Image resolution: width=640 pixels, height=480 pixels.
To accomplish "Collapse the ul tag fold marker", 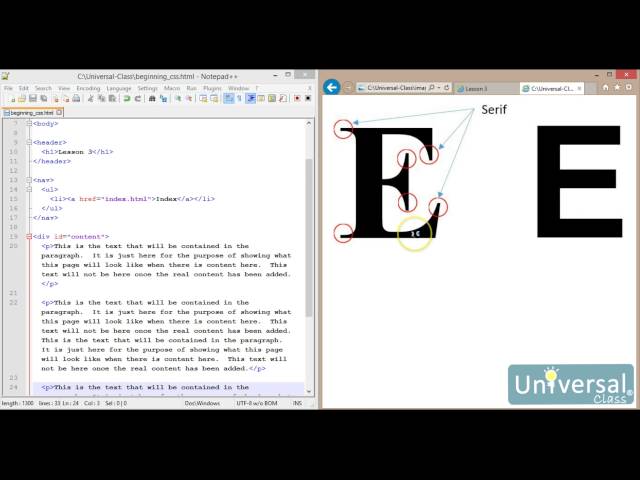I will tap(29, 189).
